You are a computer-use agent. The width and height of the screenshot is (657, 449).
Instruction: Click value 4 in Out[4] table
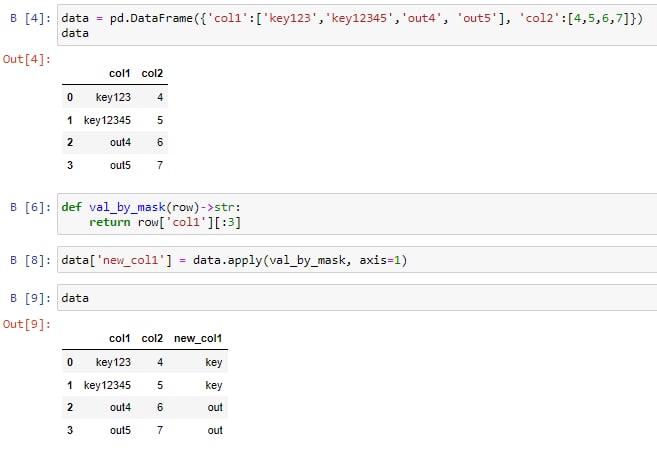[160, 97]
